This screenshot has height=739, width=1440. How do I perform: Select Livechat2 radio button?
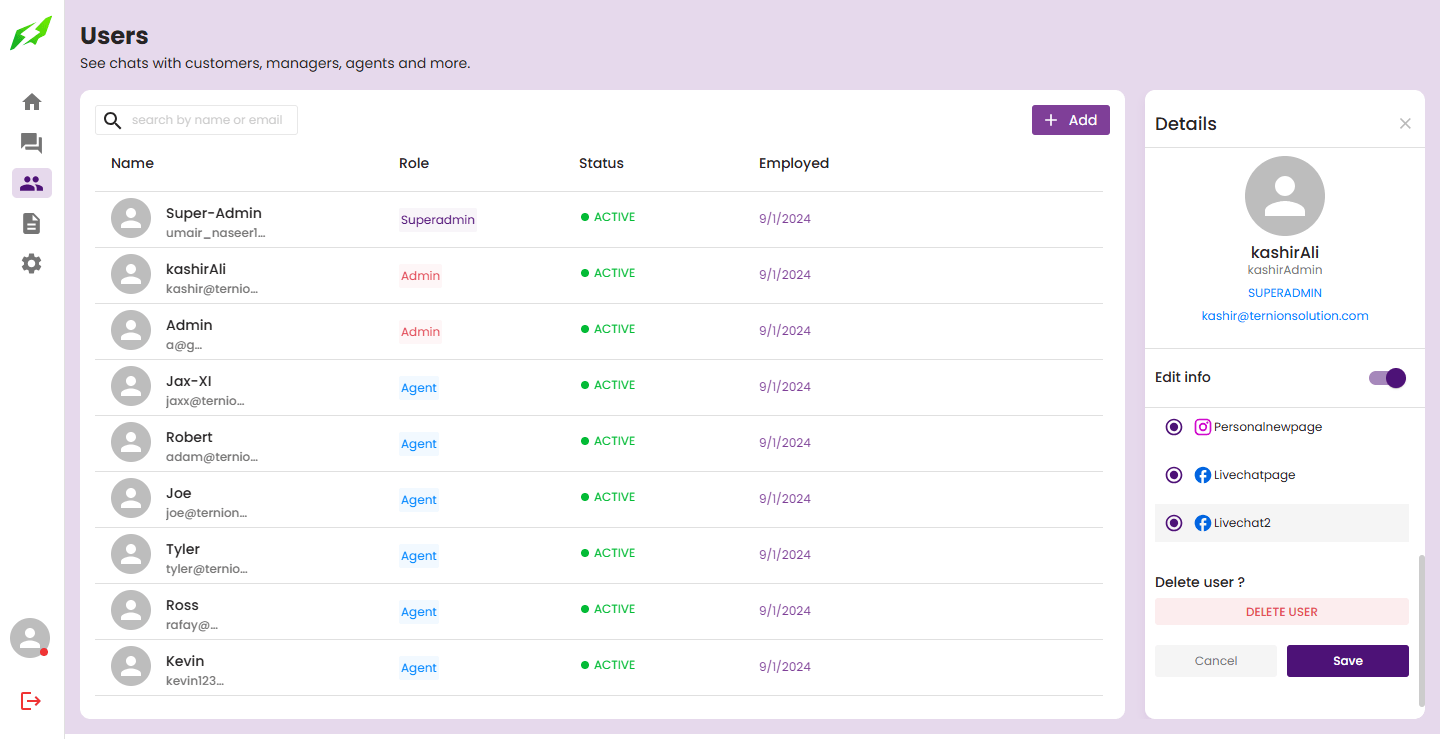coord(1174,523)
